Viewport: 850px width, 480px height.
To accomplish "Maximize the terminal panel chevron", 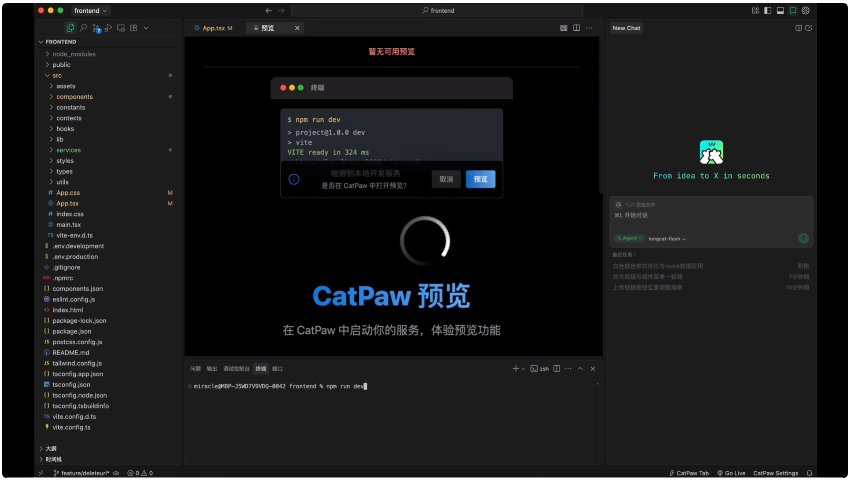I will [581, 369].
